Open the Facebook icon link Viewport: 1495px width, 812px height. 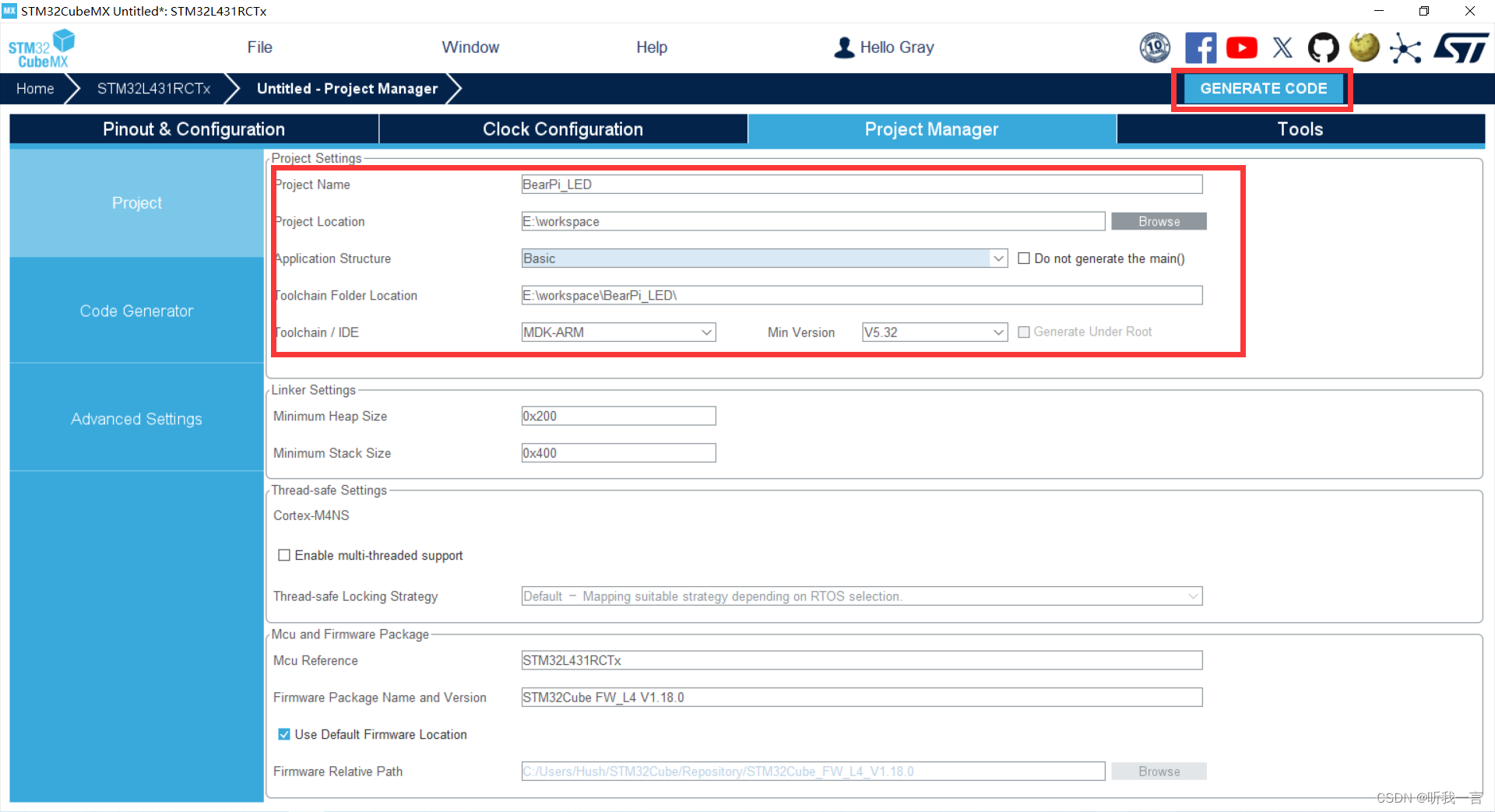(x=1200, y=47)
